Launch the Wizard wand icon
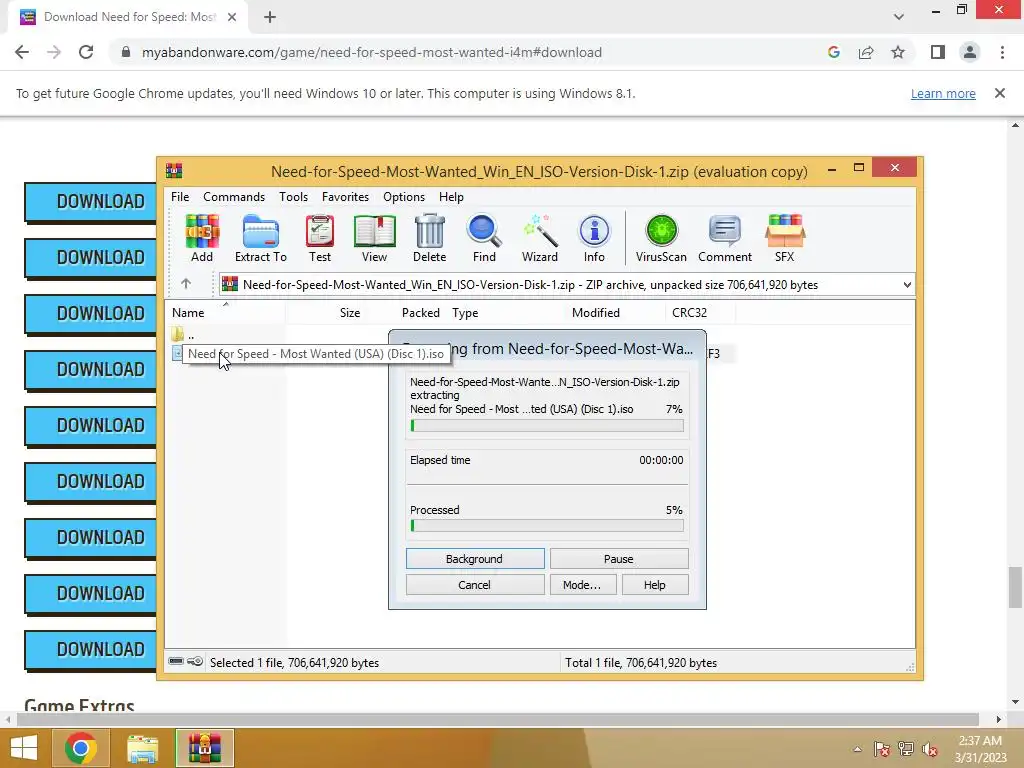Image resolution: width=1024 pixels, height=768 pixels. click(x=539, y=238)
